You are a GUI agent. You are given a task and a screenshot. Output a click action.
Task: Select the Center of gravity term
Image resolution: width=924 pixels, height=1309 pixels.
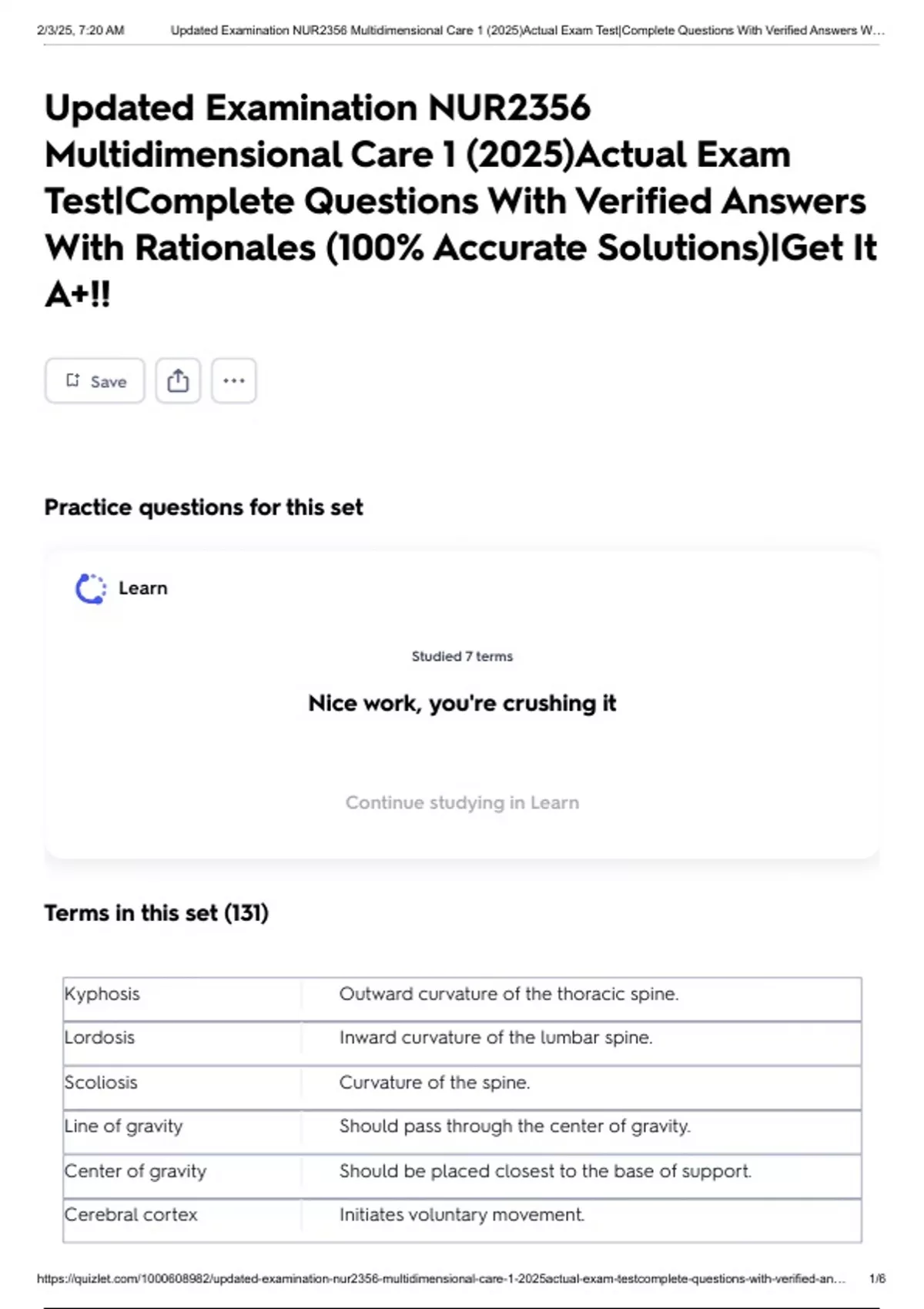click(x=136, y=1171)
